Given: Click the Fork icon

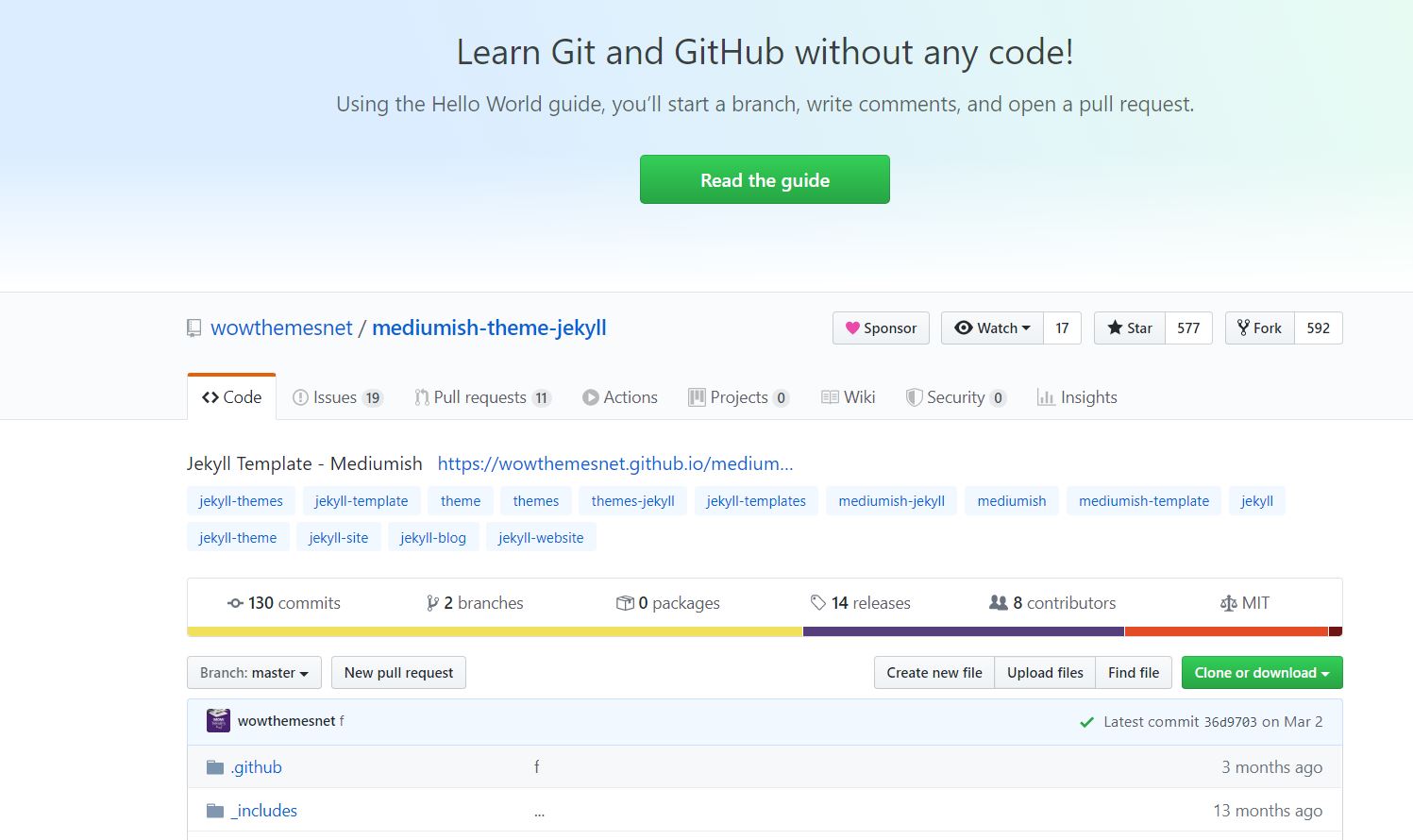Looking at the screenshot, I should (x=1244, y=328).
